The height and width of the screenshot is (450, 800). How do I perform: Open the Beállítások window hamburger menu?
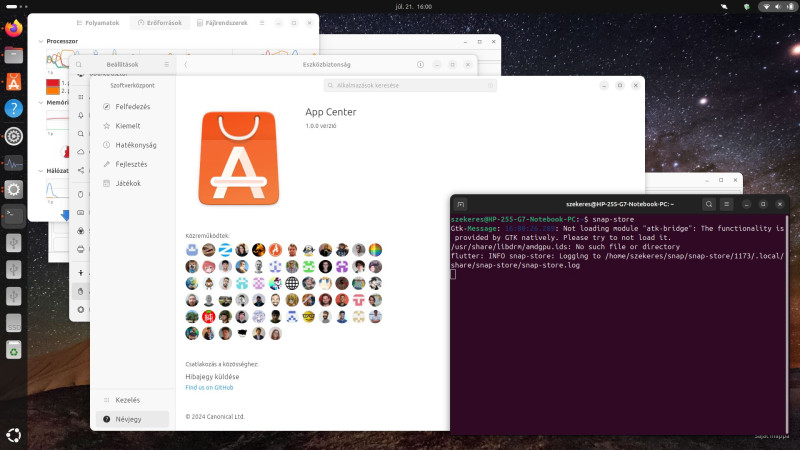click(166, 65)
